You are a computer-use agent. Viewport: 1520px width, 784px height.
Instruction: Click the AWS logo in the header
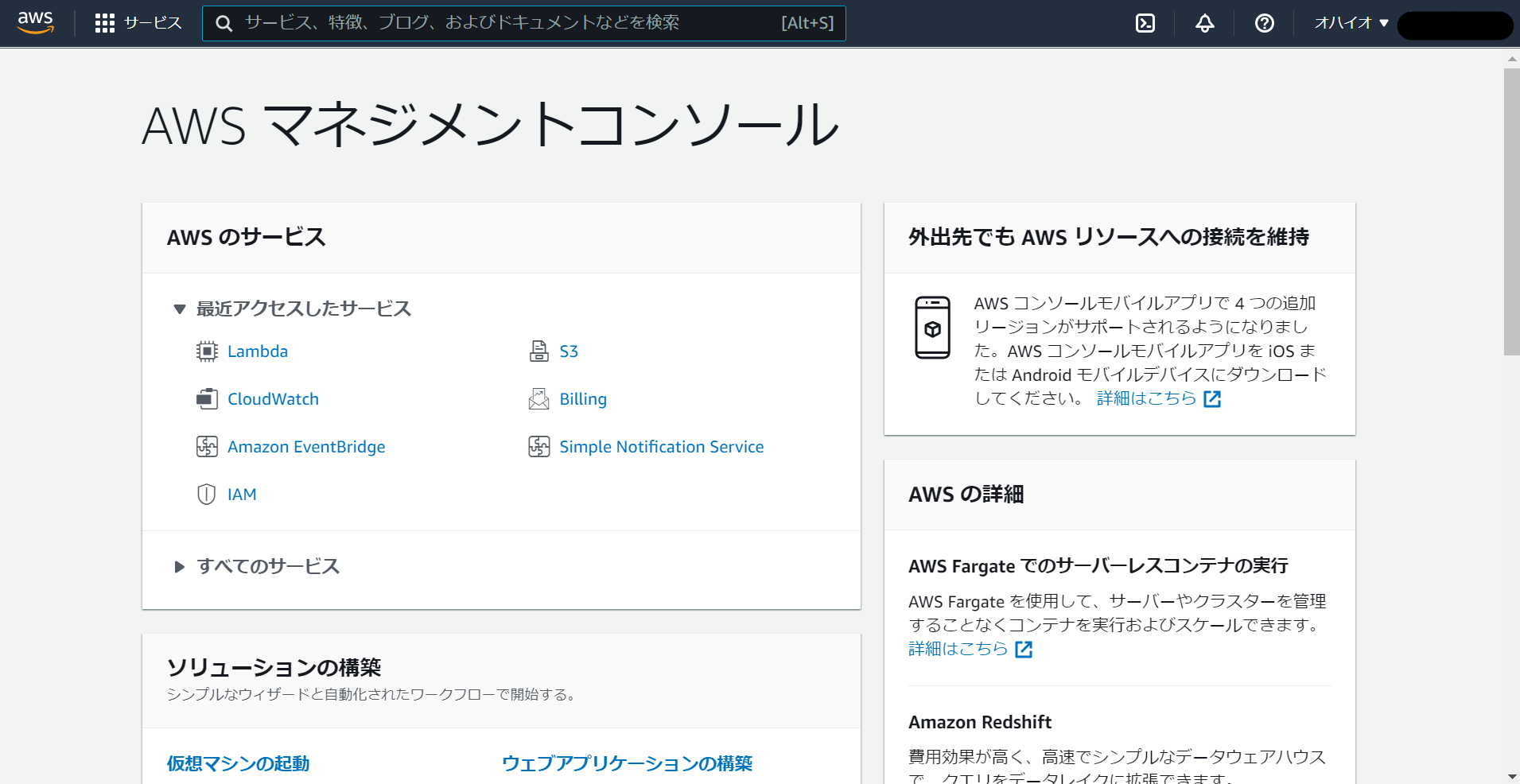point(36,22)
